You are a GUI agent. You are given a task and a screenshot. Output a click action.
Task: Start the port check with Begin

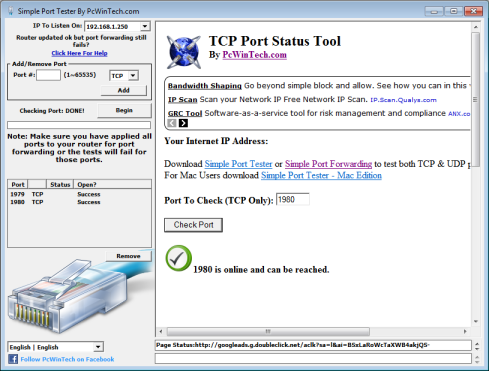[124, 110]
